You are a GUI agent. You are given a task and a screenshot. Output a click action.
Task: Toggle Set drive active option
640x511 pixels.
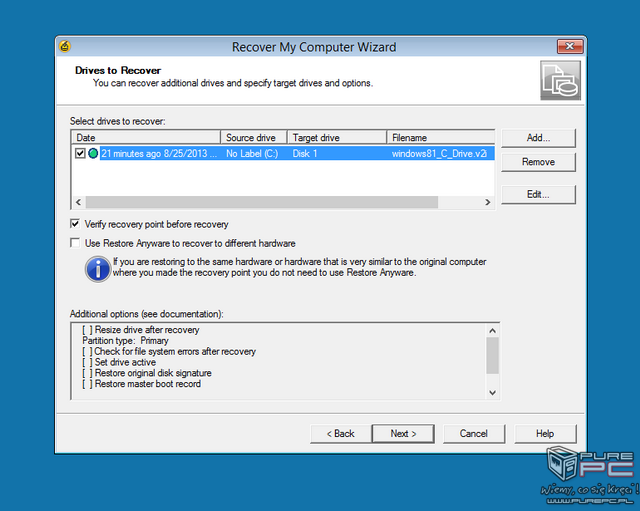(x=119, y=362)
